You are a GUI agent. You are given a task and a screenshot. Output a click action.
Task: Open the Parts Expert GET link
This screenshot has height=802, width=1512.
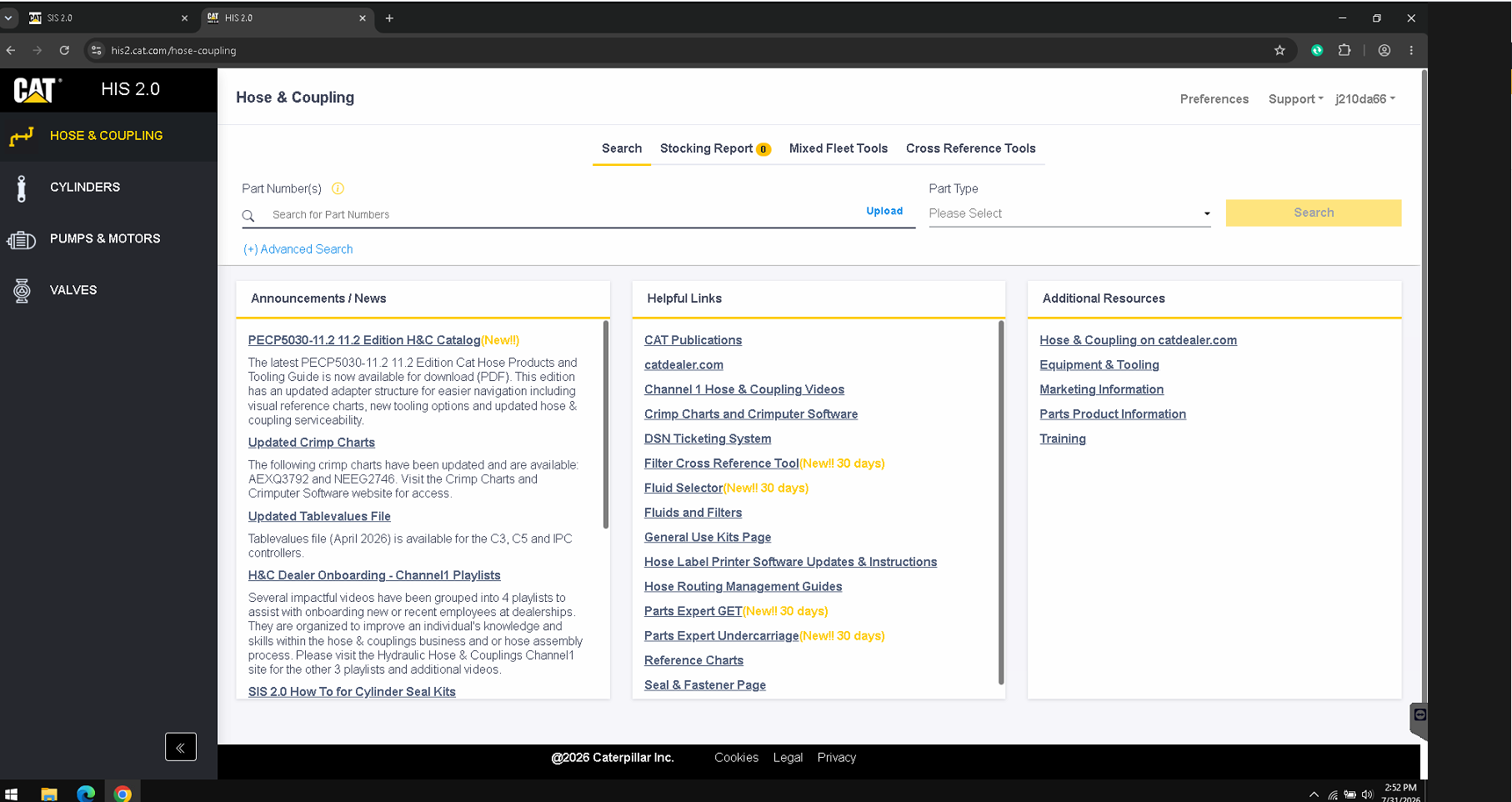pyautogui.click(x=693, y=612)
